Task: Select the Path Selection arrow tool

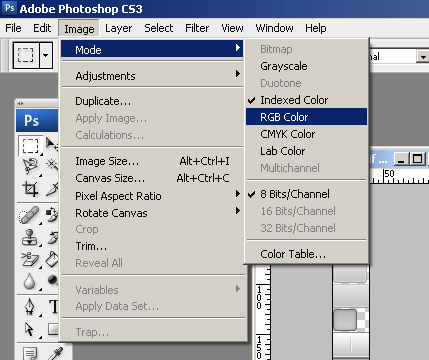Action: point(29,329)
